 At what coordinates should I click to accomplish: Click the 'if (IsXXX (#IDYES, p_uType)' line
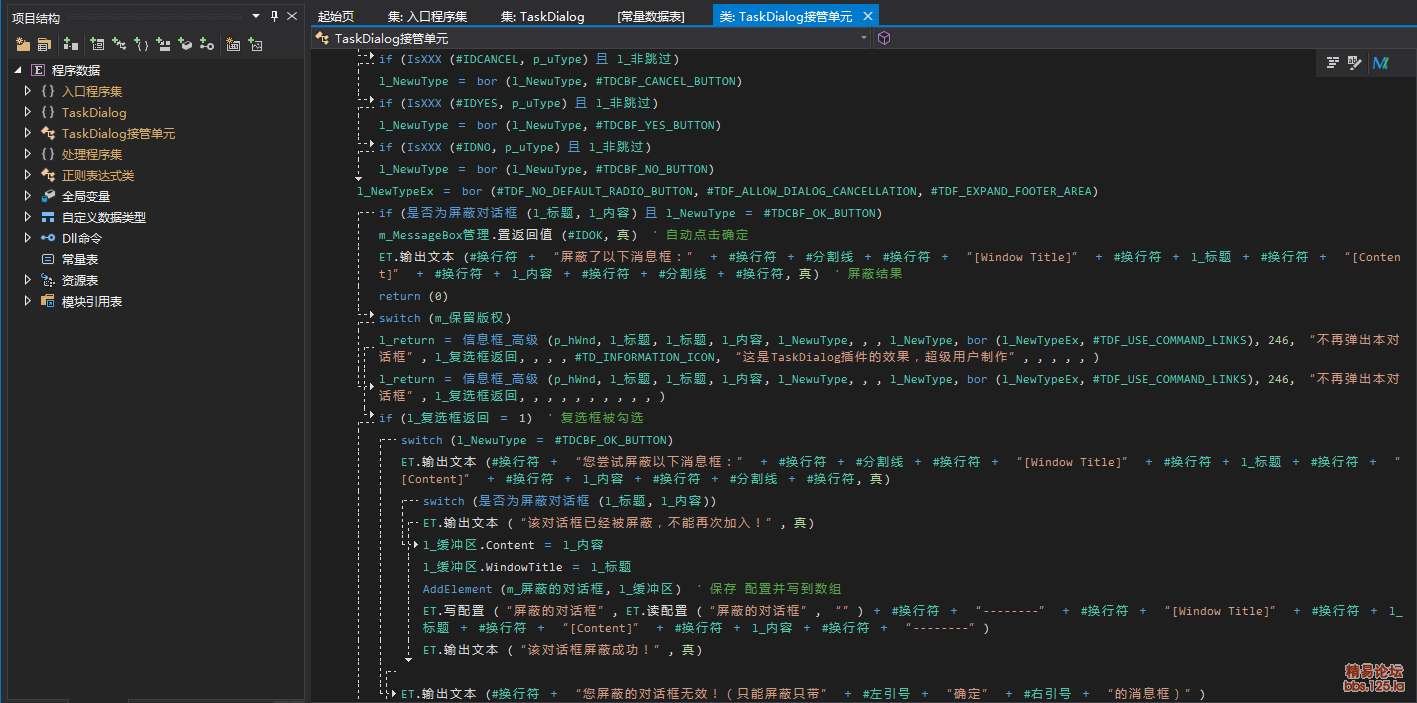click(518, 103)
